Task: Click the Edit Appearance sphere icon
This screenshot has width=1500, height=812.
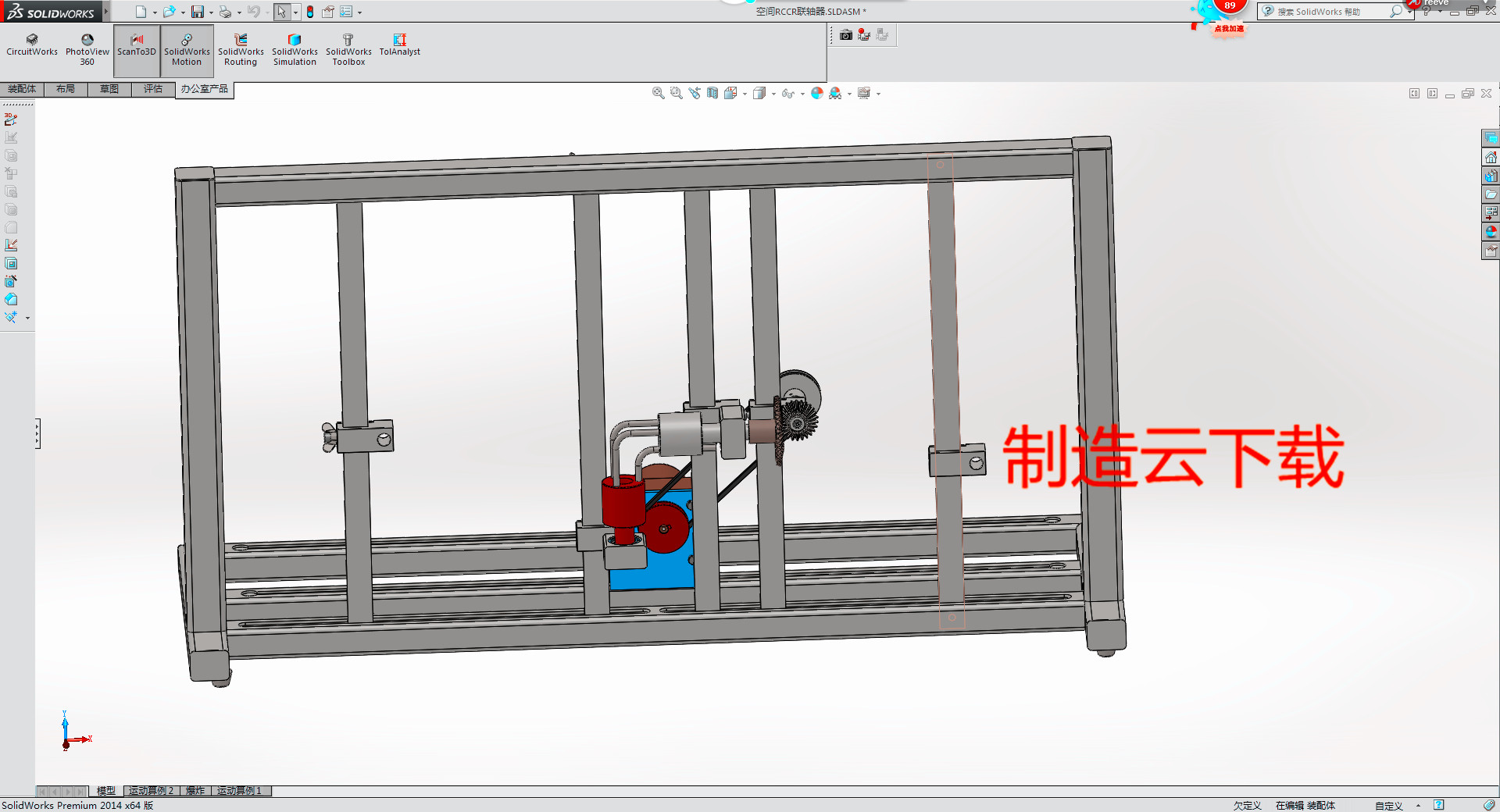Action: [x=817, y=92]
